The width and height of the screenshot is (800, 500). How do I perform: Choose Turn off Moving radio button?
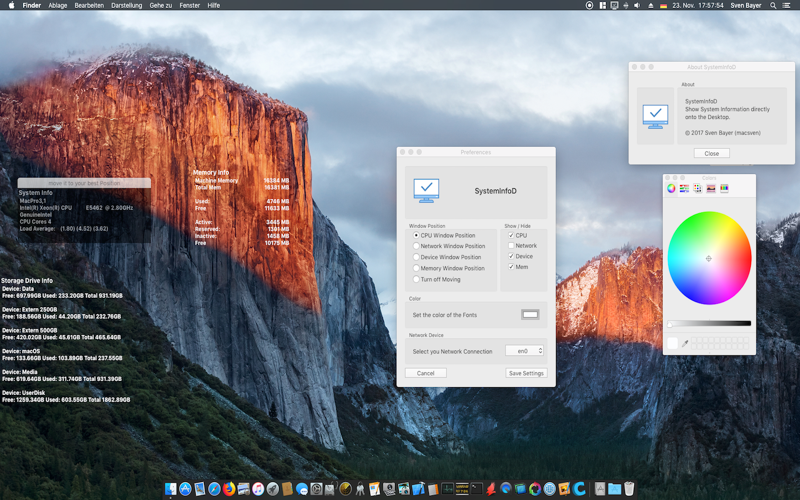(x=416, y=279)
